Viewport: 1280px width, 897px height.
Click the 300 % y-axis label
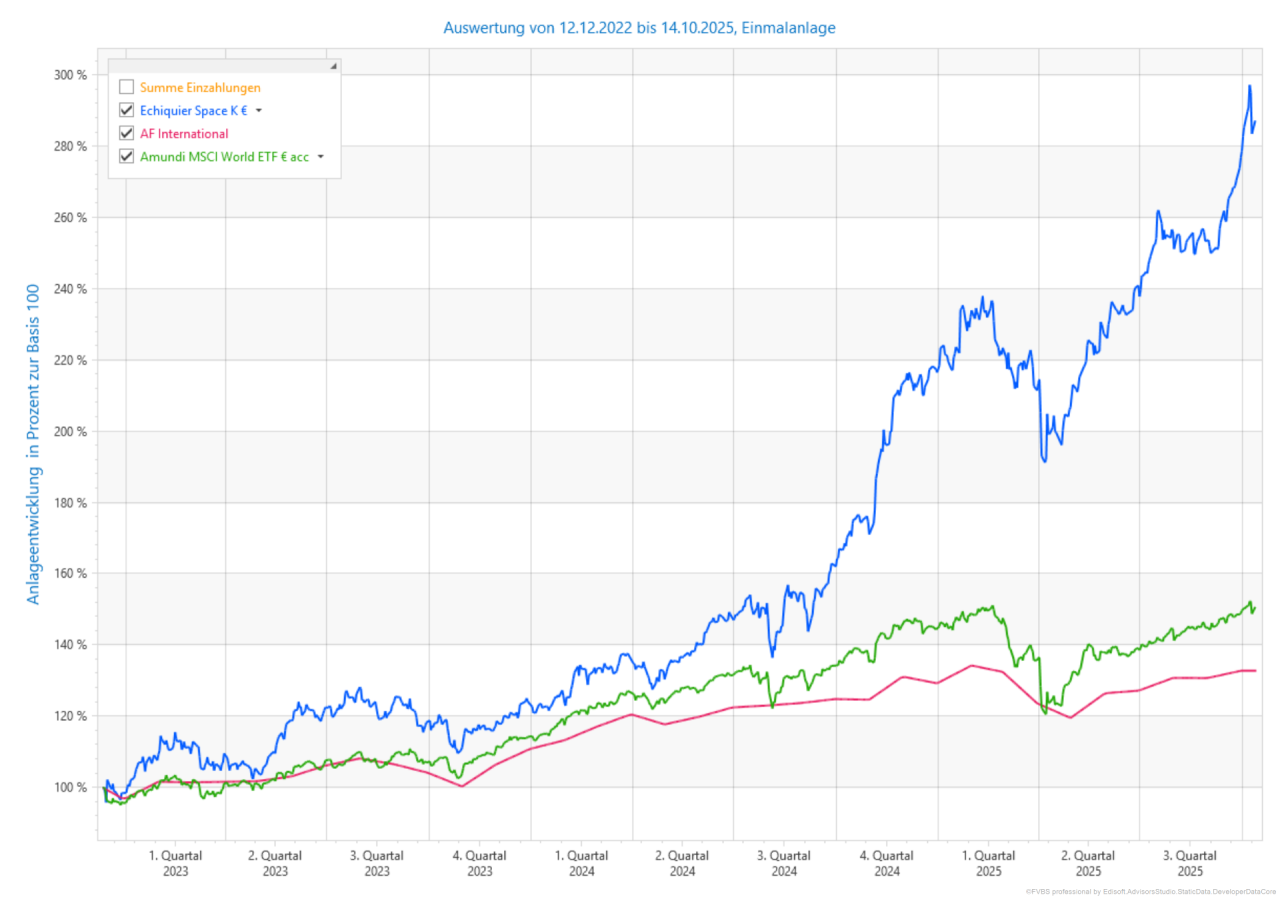[x=69, y=75]
